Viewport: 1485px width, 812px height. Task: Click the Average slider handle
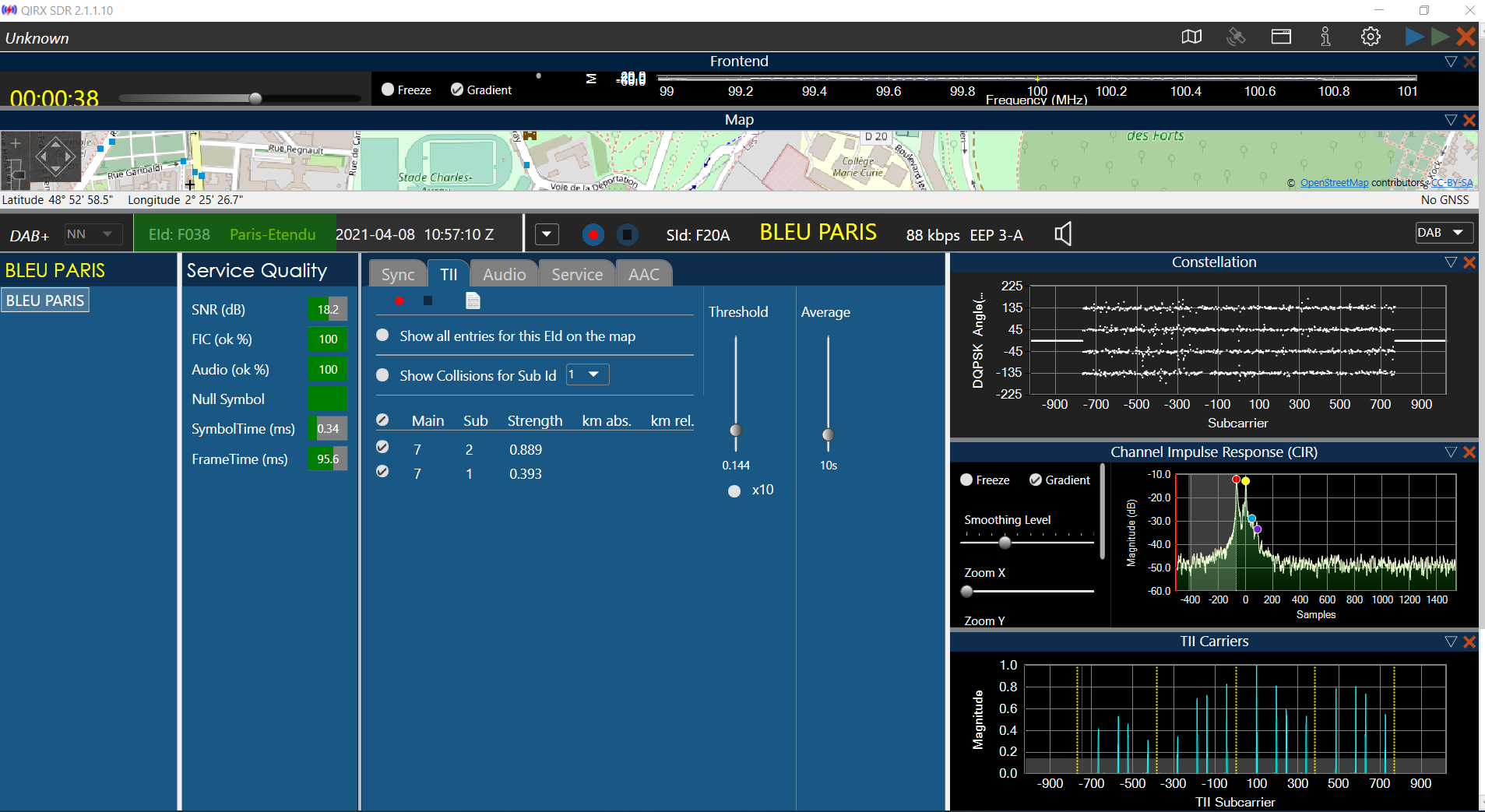click(828, 435)
